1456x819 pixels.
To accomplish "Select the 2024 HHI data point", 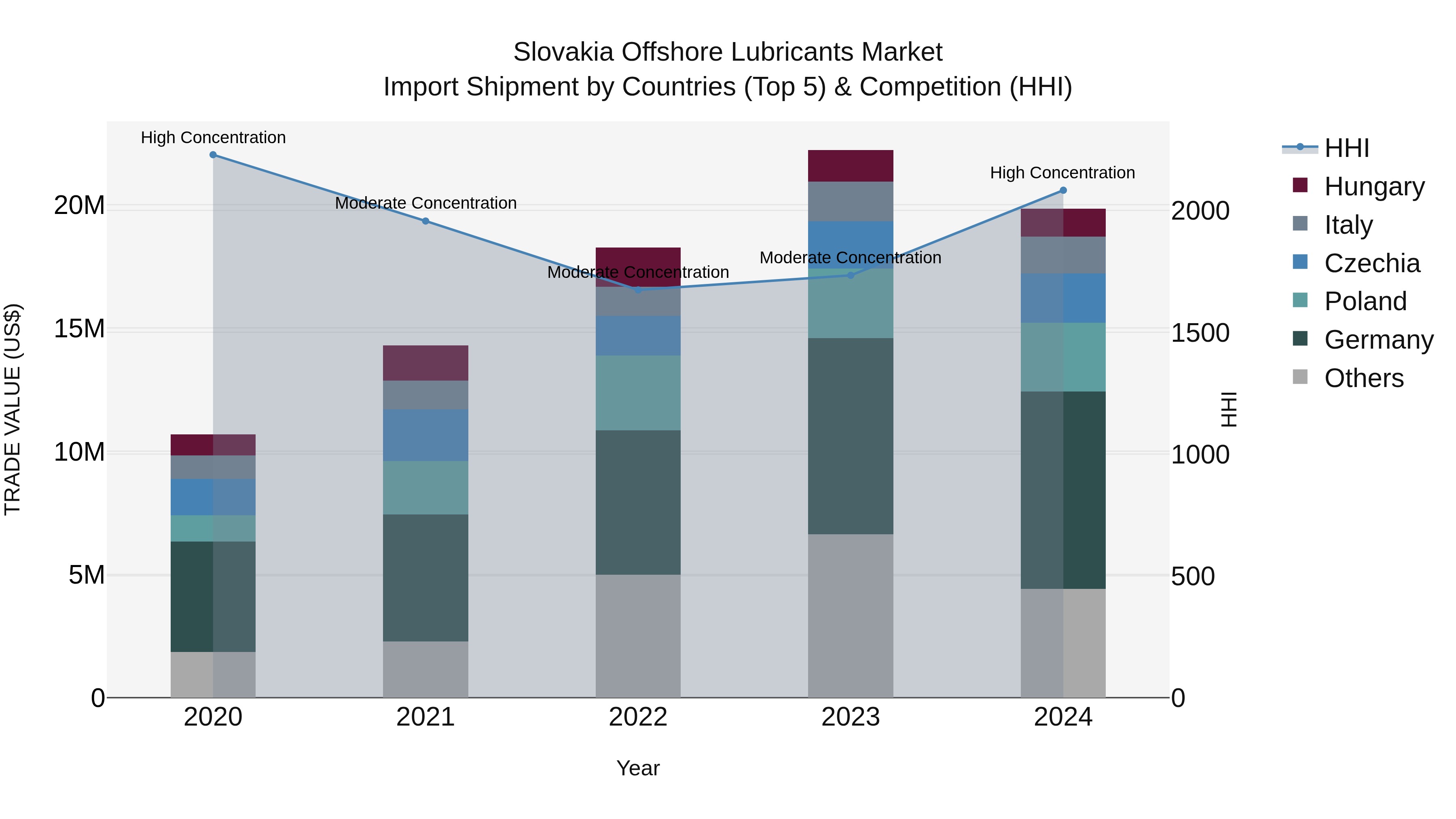I will click(1063, 190).
